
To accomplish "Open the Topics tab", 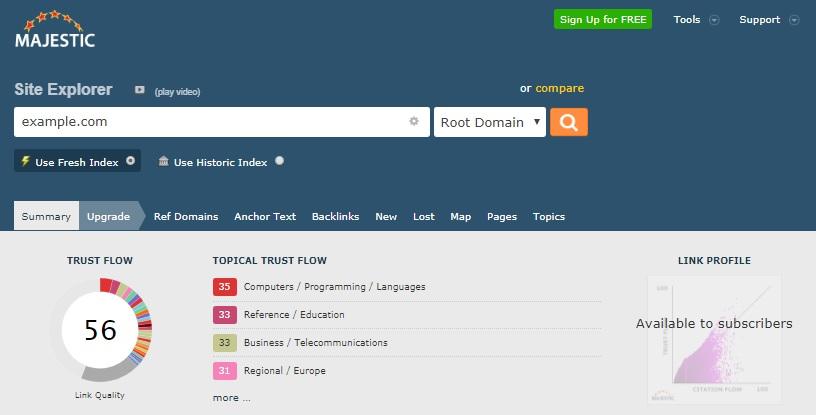I will coord(549,217).
